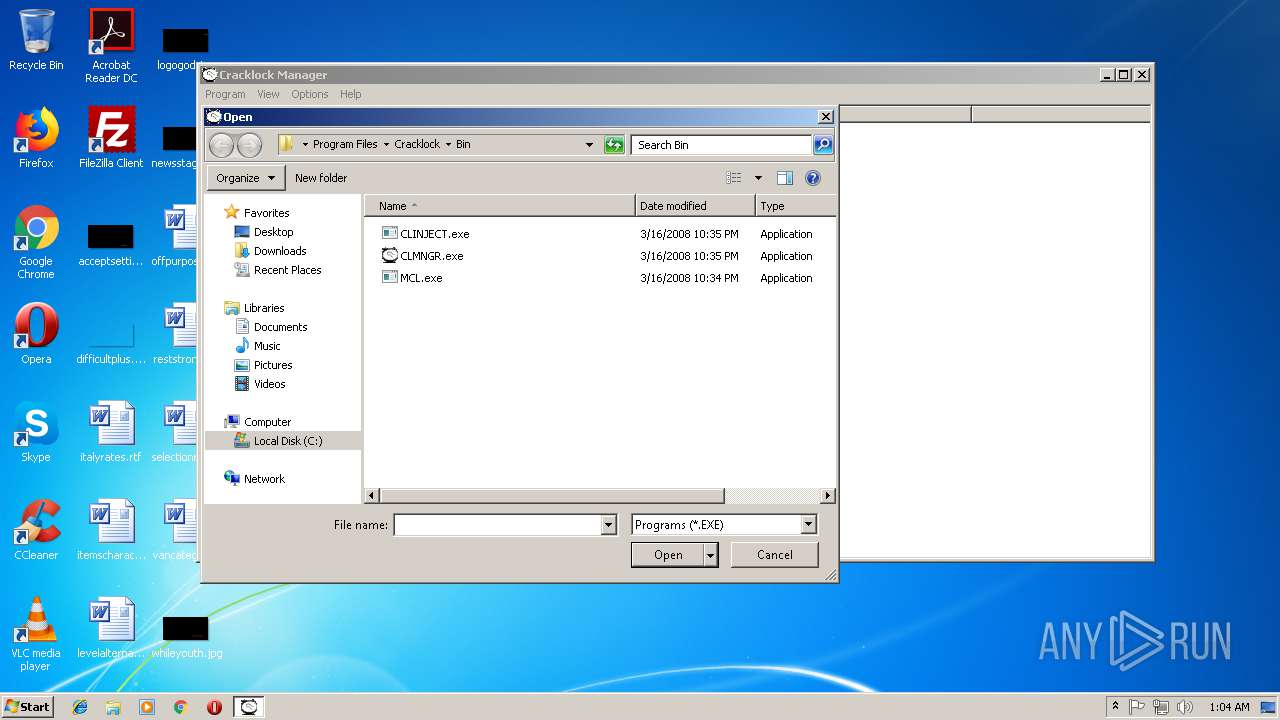Click Windows Explorer taskbar folder icon
The image size is (1280, 720).
click(113, 707)
